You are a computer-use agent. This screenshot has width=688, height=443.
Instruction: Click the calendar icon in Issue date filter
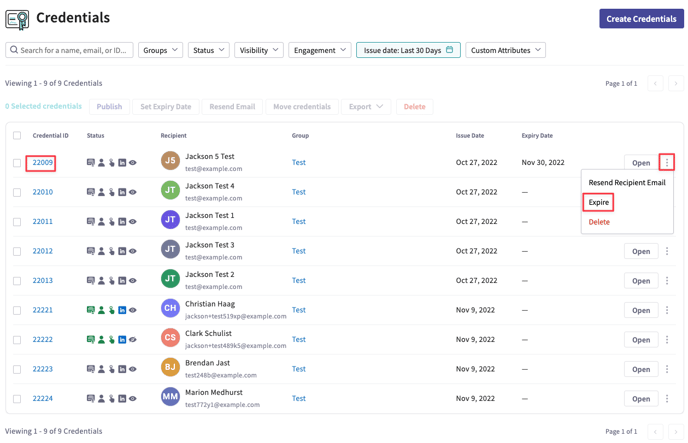[449, 50]
